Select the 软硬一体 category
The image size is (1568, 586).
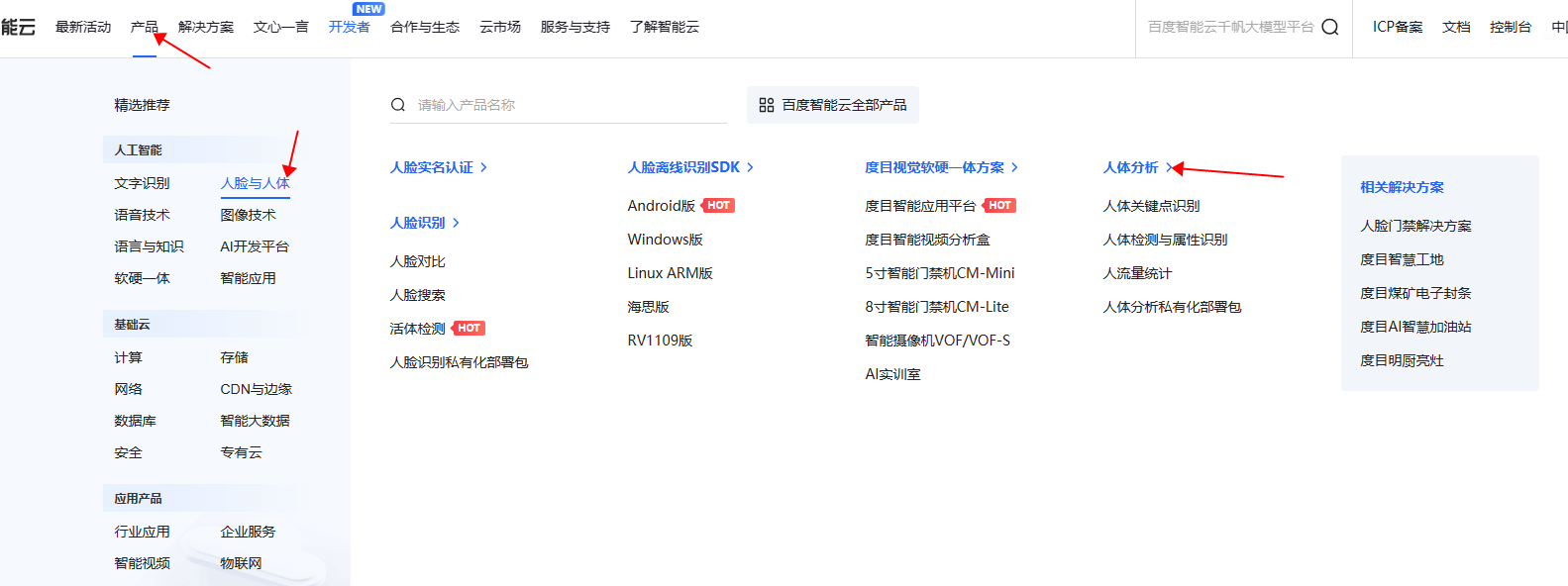click(142, 278)
